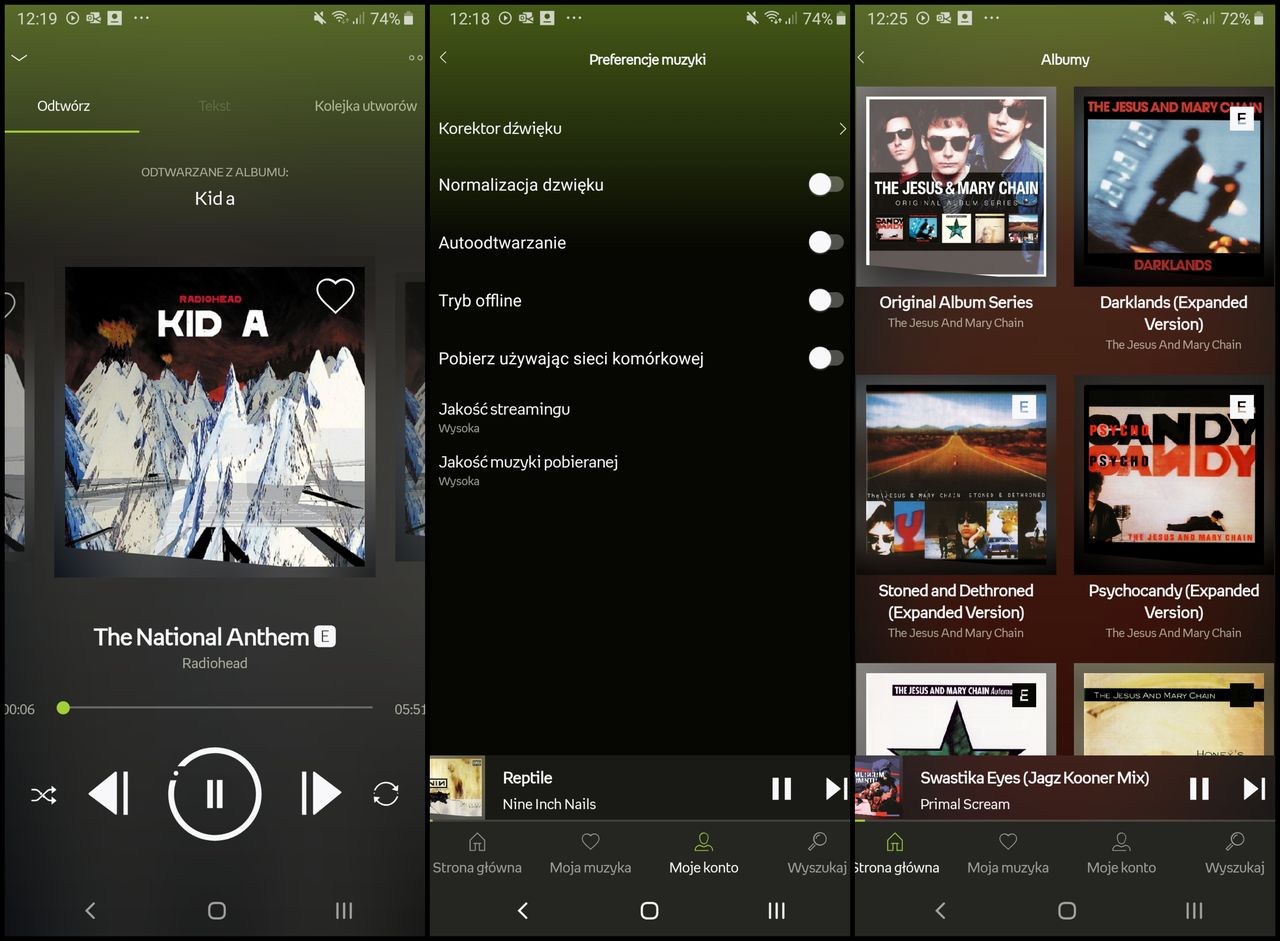
Task: Turn on Tryb offline
Action: (x=826, y=300)
